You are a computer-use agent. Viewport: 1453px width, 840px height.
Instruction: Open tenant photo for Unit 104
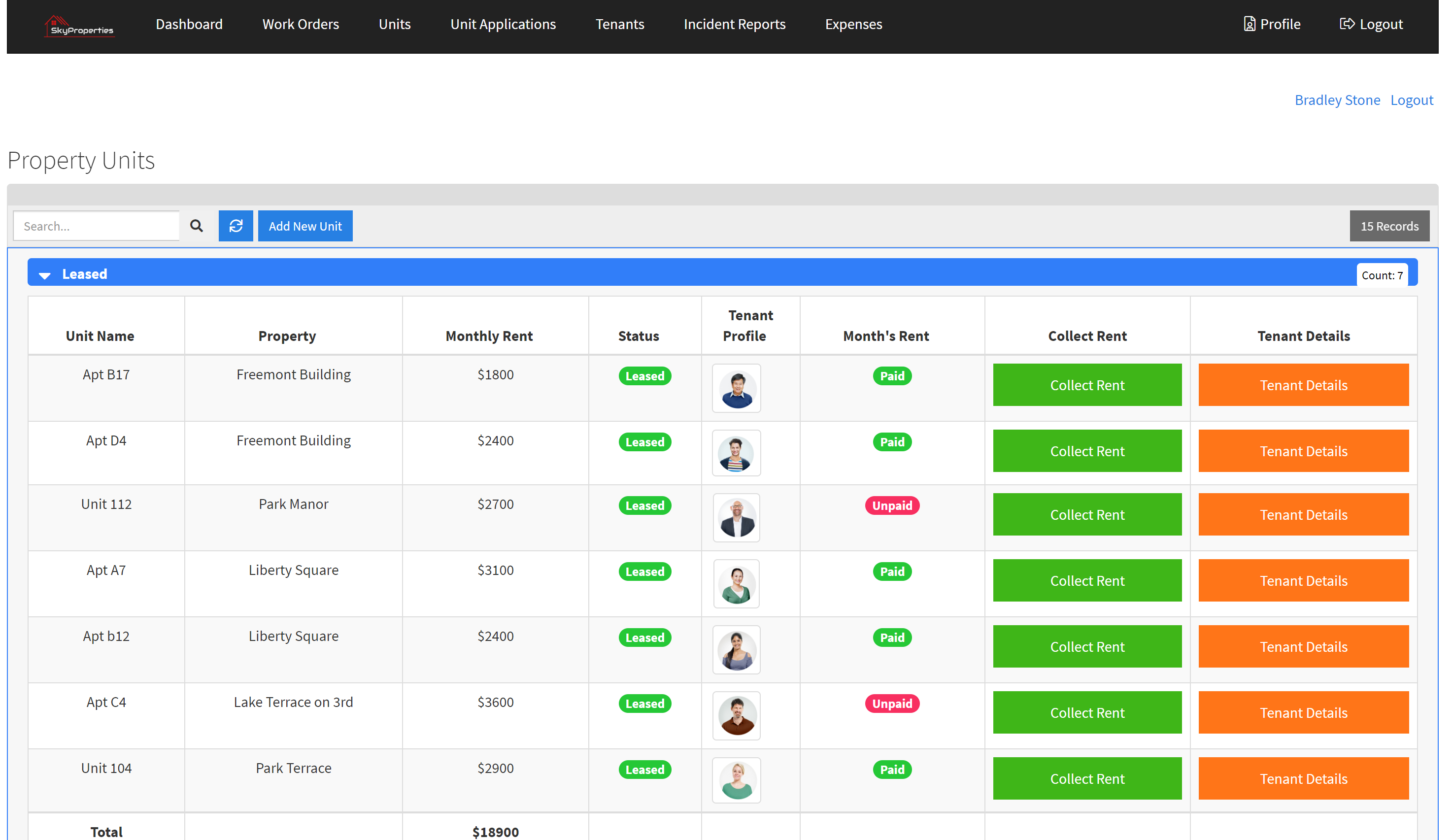pos(736,780)
